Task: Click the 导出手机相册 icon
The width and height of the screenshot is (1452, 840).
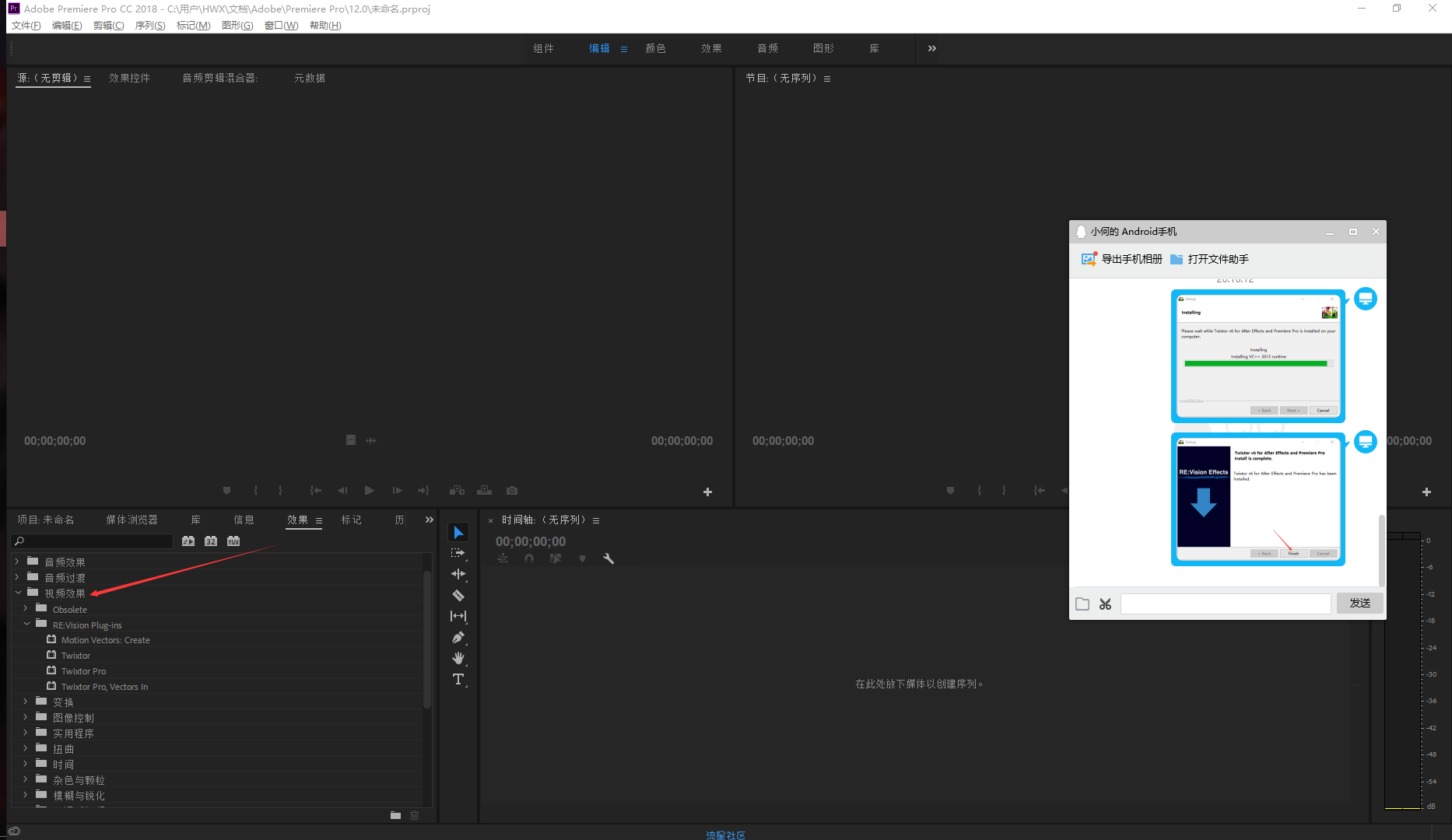Action: (x=1089, y=259)
